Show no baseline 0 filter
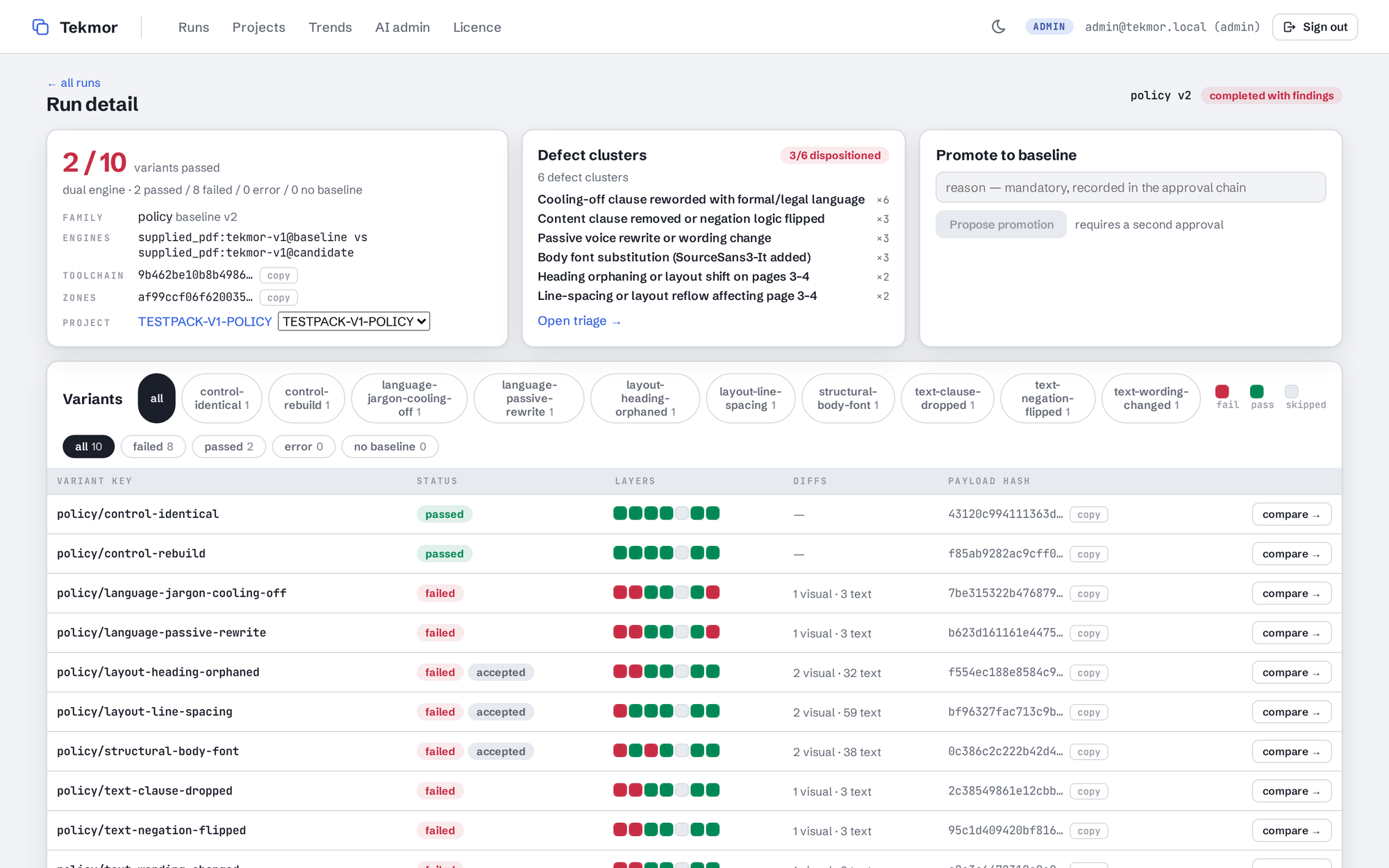 [x=390, y=446]
